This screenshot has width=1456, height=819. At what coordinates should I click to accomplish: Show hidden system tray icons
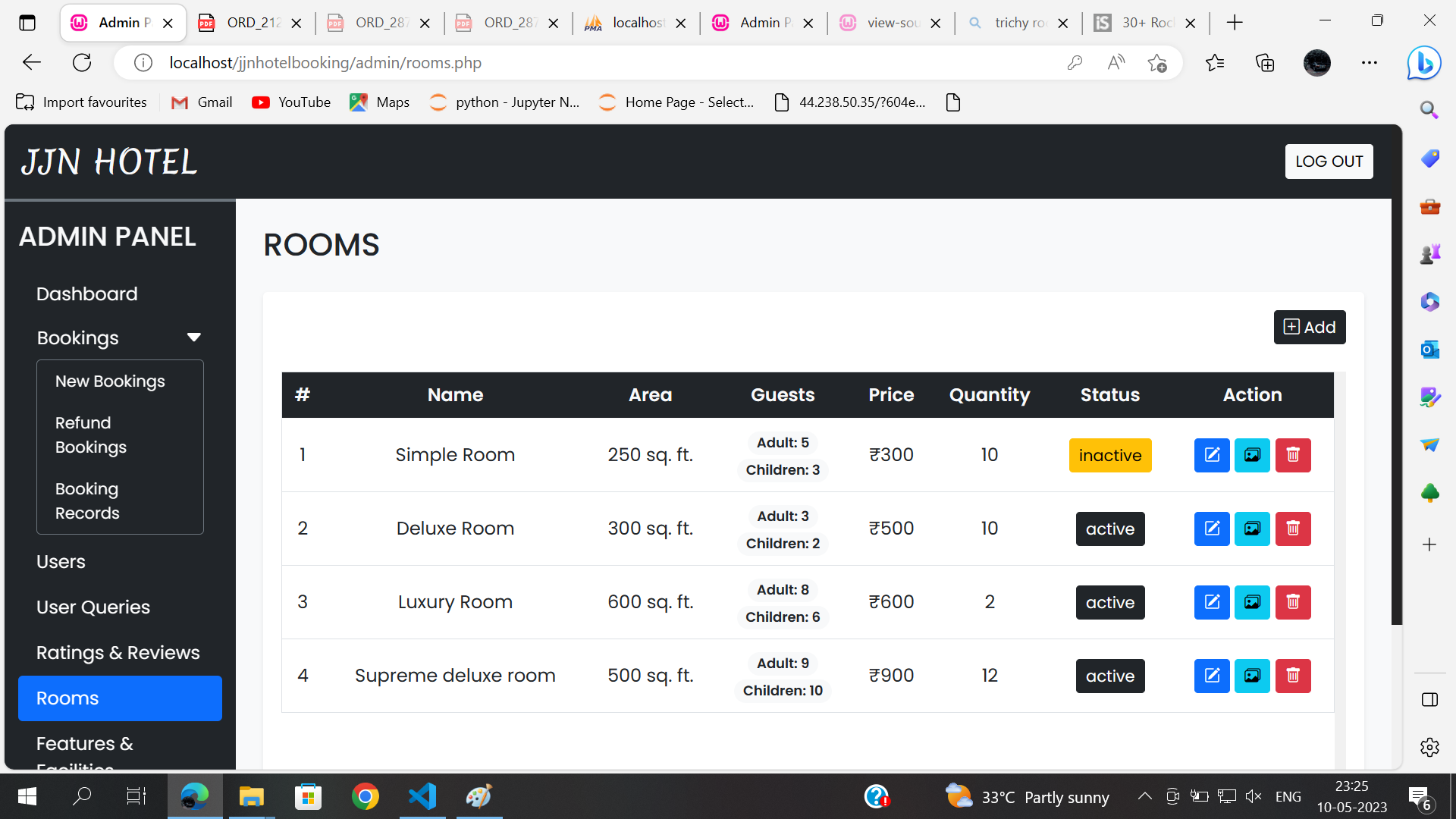point(1144,796)
